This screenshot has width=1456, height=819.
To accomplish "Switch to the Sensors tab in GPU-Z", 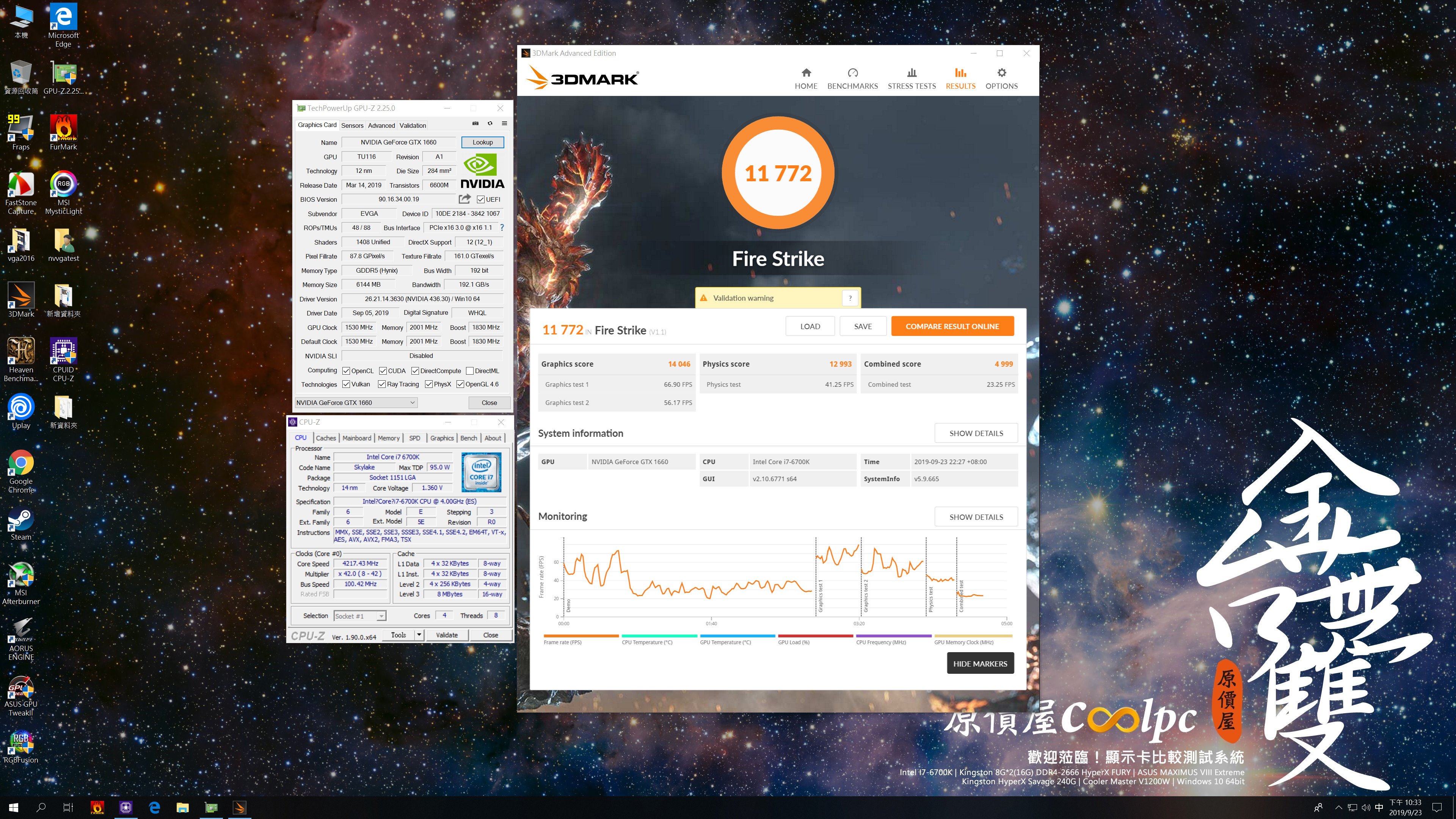I will tap(352, 126).
